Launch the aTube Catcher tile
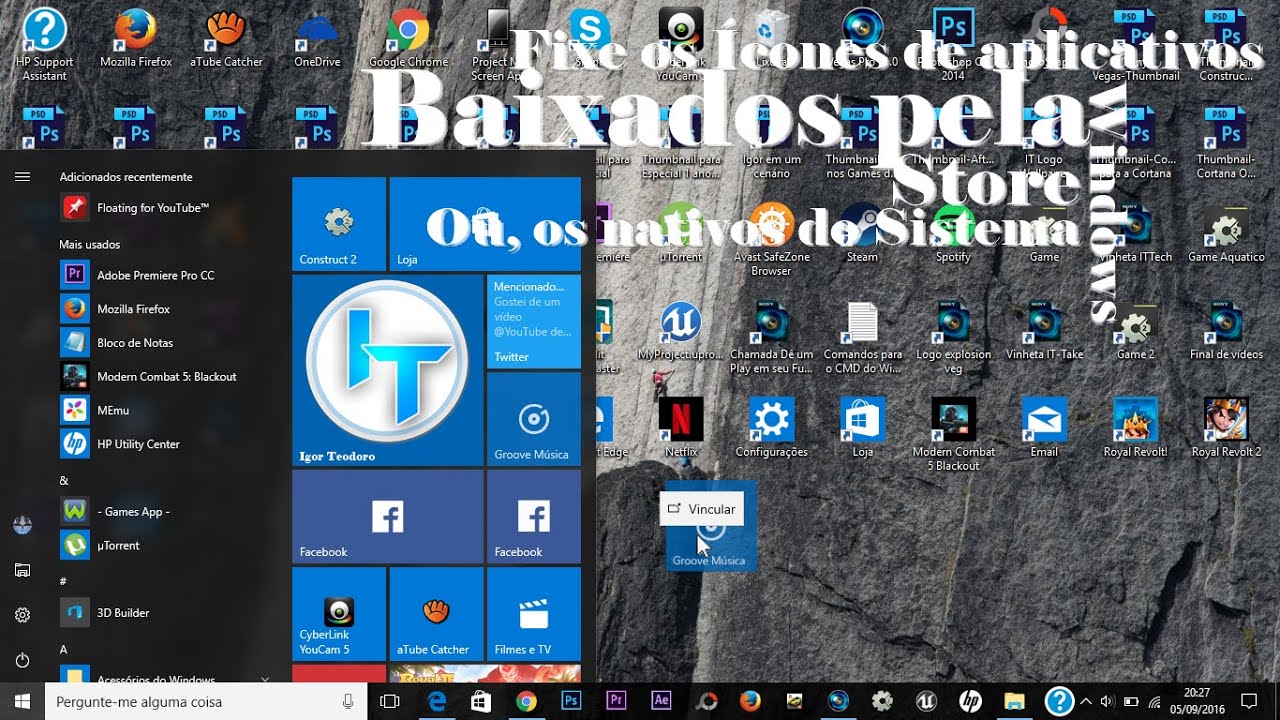1280x720 pixels. click(436, 614)
